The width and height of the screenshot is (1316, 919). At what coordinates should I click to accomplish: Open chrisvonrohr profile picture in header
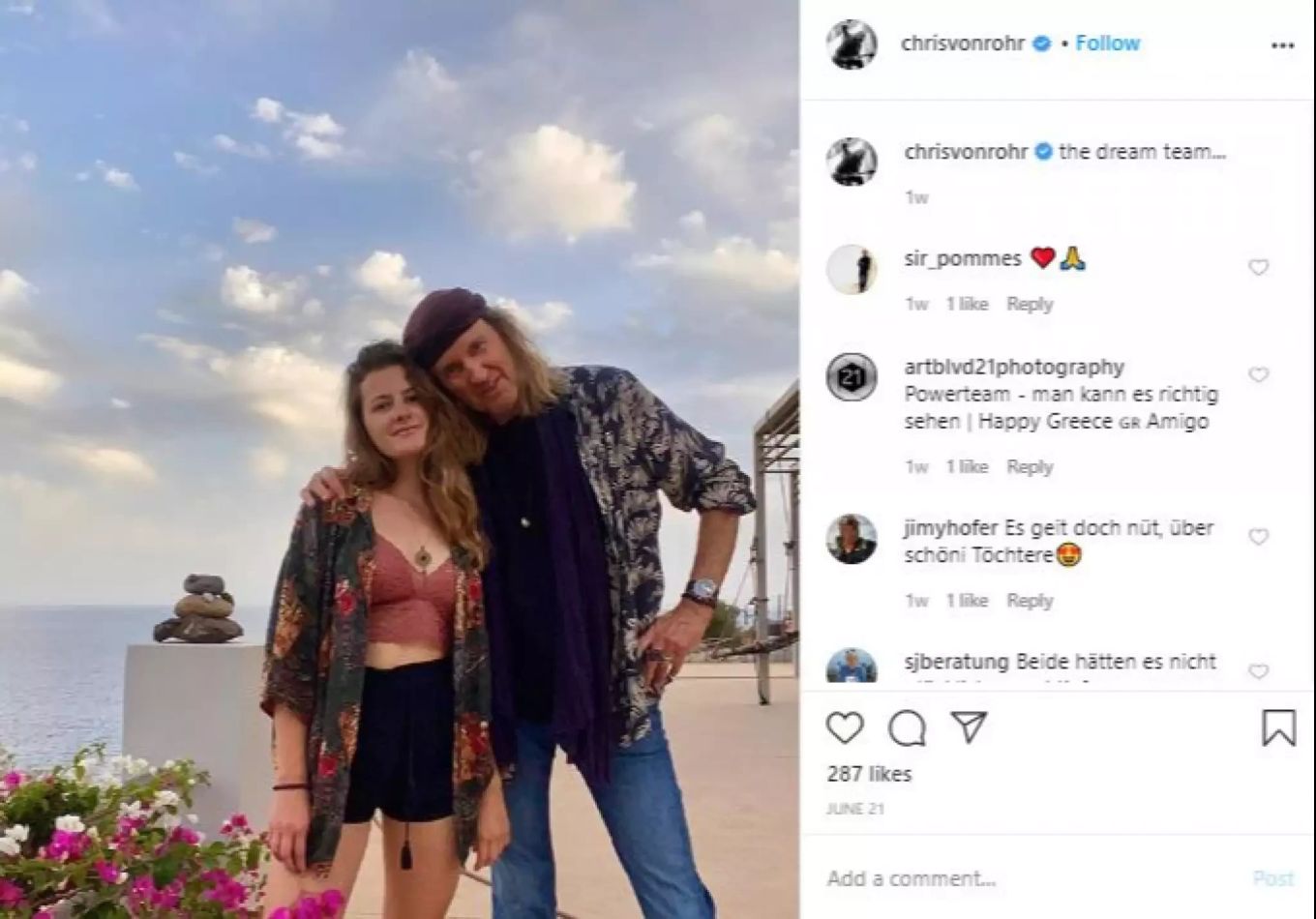pos(852,44)
